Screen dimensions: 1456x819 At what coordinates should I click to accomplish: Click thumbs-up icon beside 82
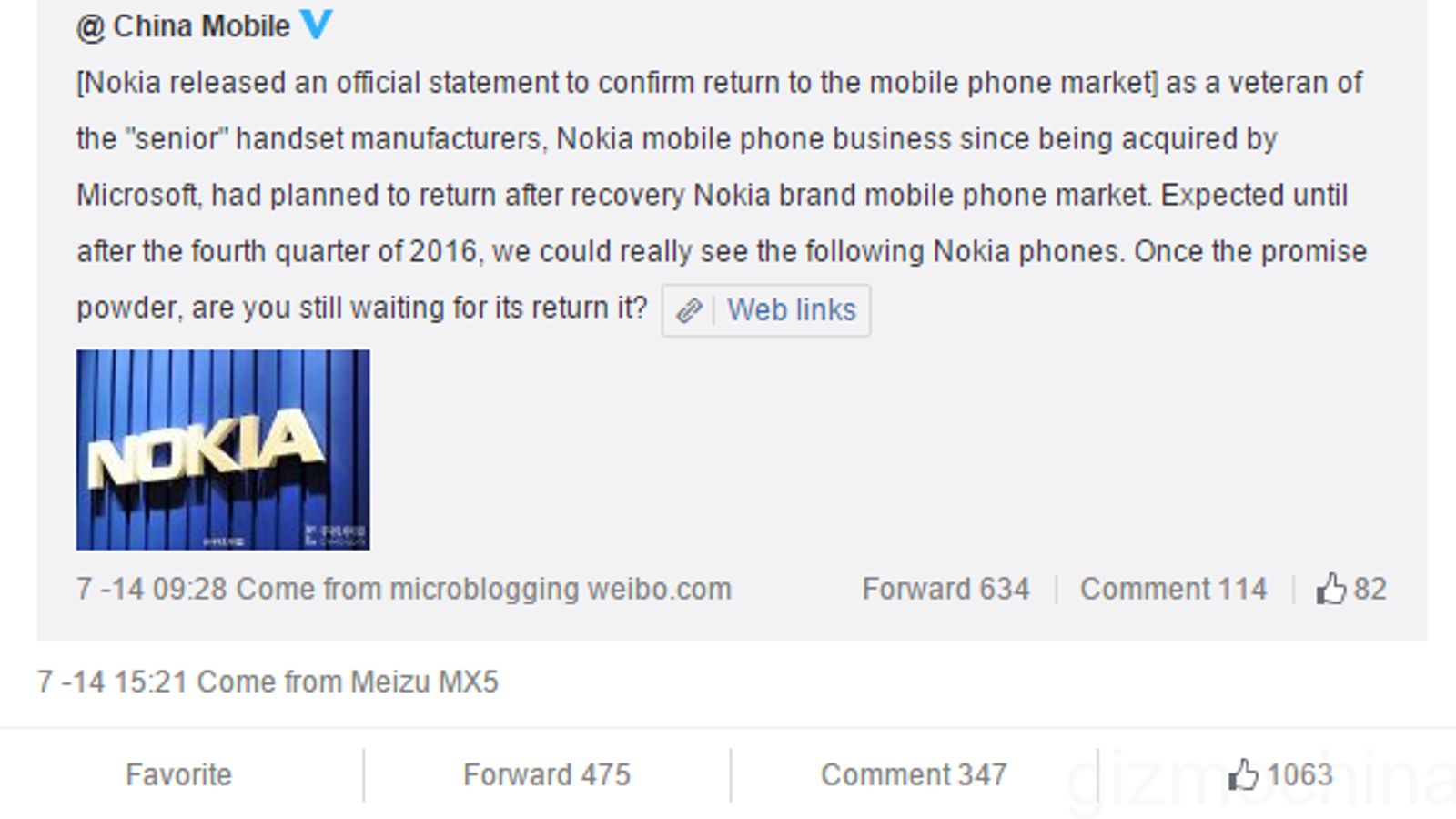(x=1330, y=589)
